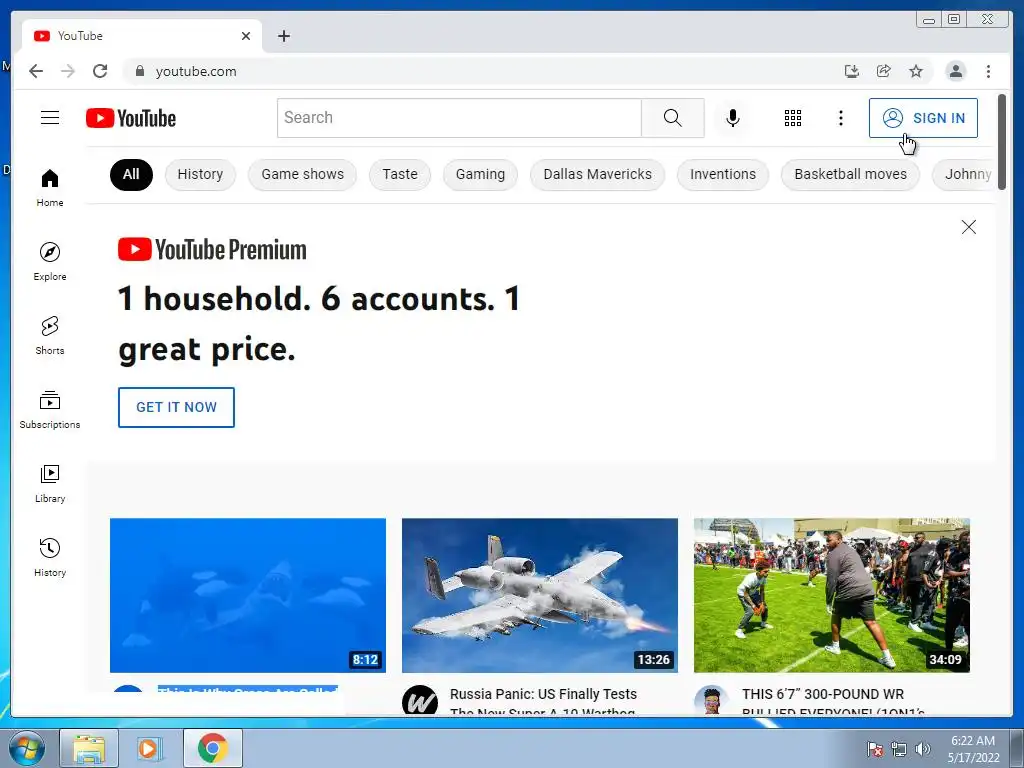Image resolution: width=1024 pixels, height=768 pixels.
Task: Click the YouTube logo
Action: pos(131,118)
